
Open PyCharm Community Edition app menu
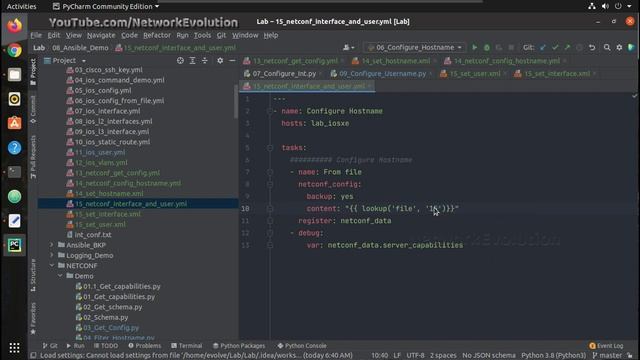[106, 6]
